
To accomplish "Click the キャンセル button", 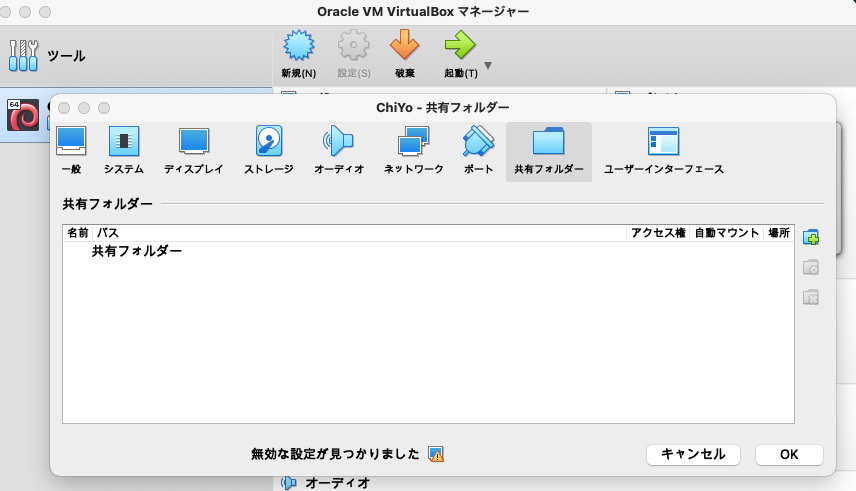I will [693, 454].
